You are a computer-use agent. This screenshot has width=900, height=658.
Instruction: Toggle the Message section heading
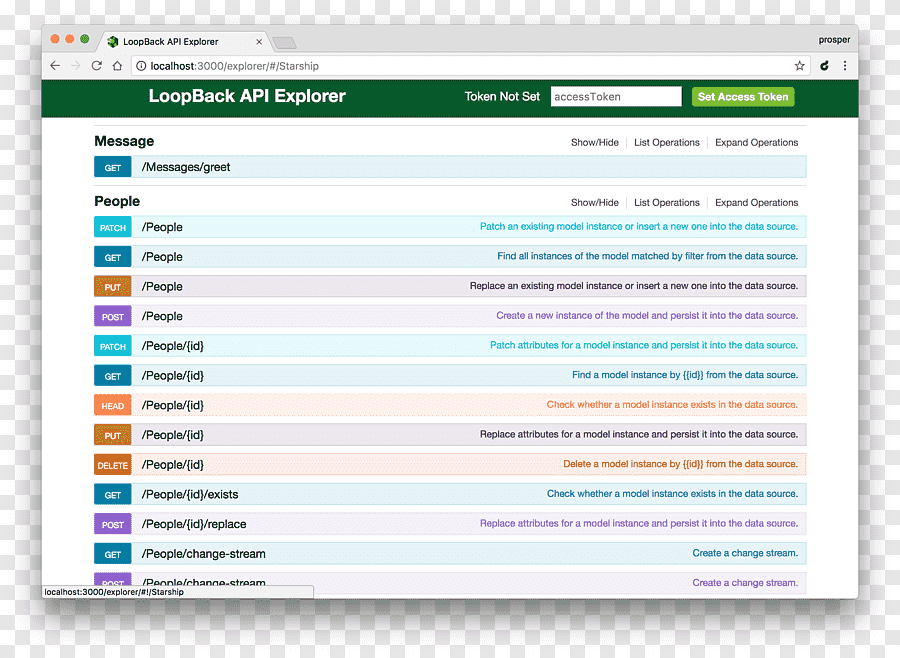pyautogui.click(x=124, y=141)
